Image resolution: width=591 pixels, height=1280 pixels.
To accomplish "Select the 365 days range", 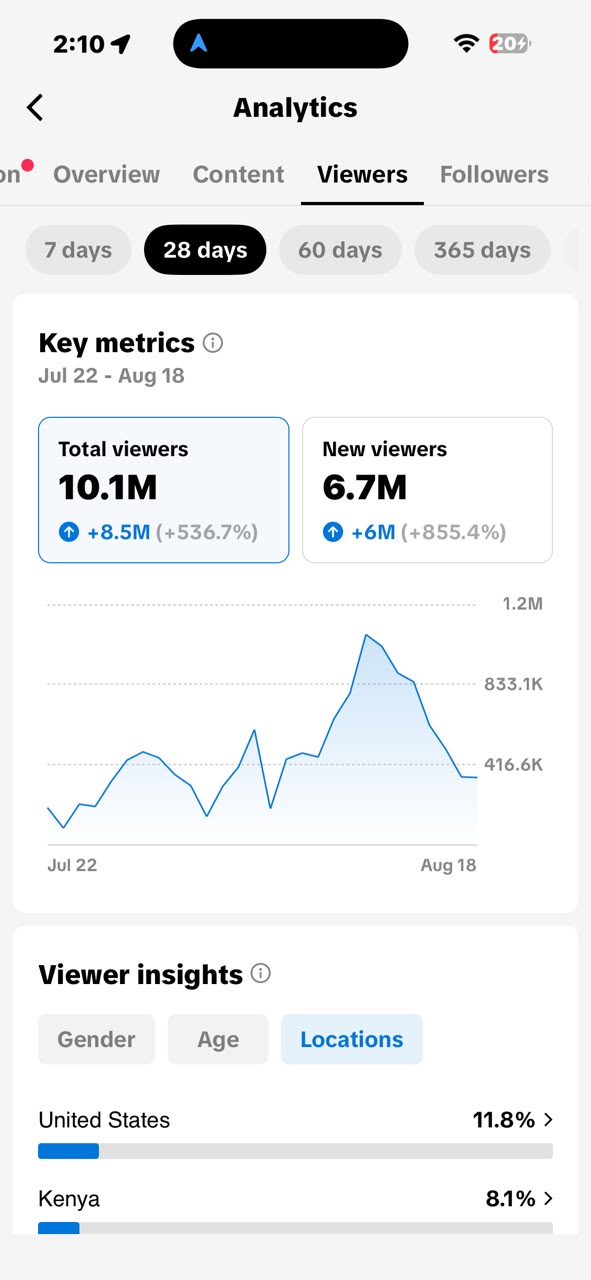I will click(482, 249).
